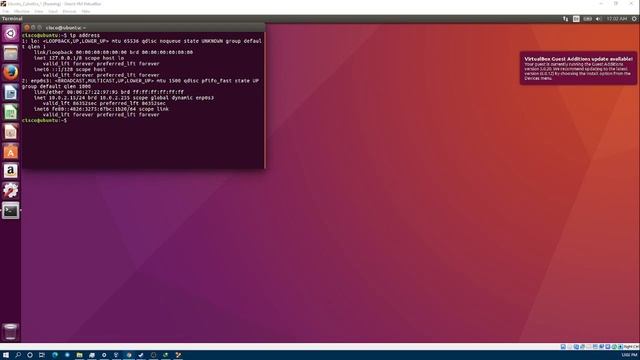The image size is (640, 360).
Task: Open LibreOffice Impress from the launcher
Action: [11, 132]
